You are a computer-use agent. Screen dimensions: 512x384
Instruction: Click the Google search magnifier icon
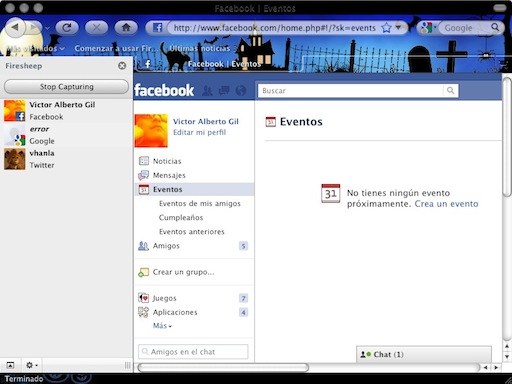[x=495, y=27]
